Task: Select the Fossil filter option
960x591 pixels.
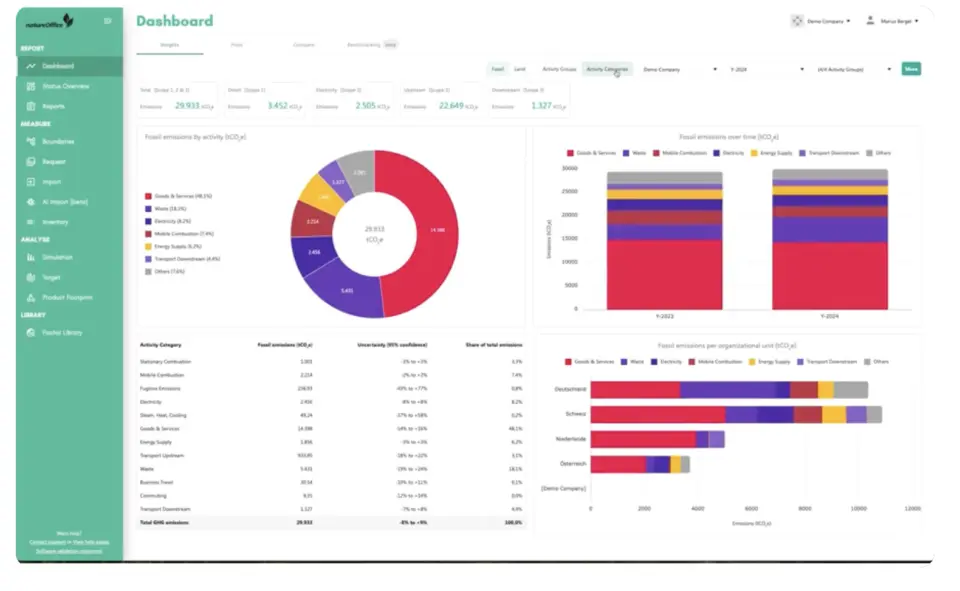Action: [x=497, y=67]
